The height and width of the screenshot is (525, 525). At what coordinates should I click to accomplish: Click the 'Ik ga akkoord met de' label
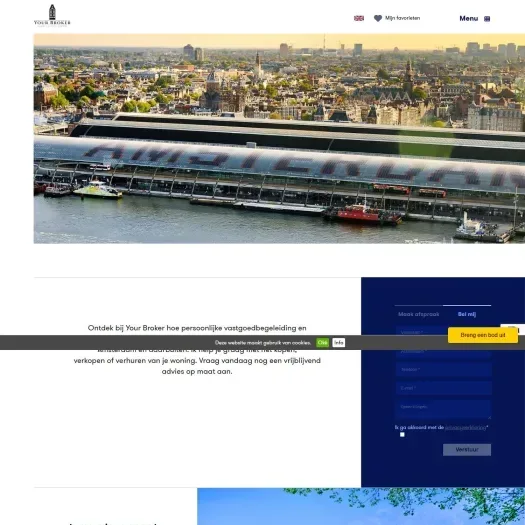[419, 428]
